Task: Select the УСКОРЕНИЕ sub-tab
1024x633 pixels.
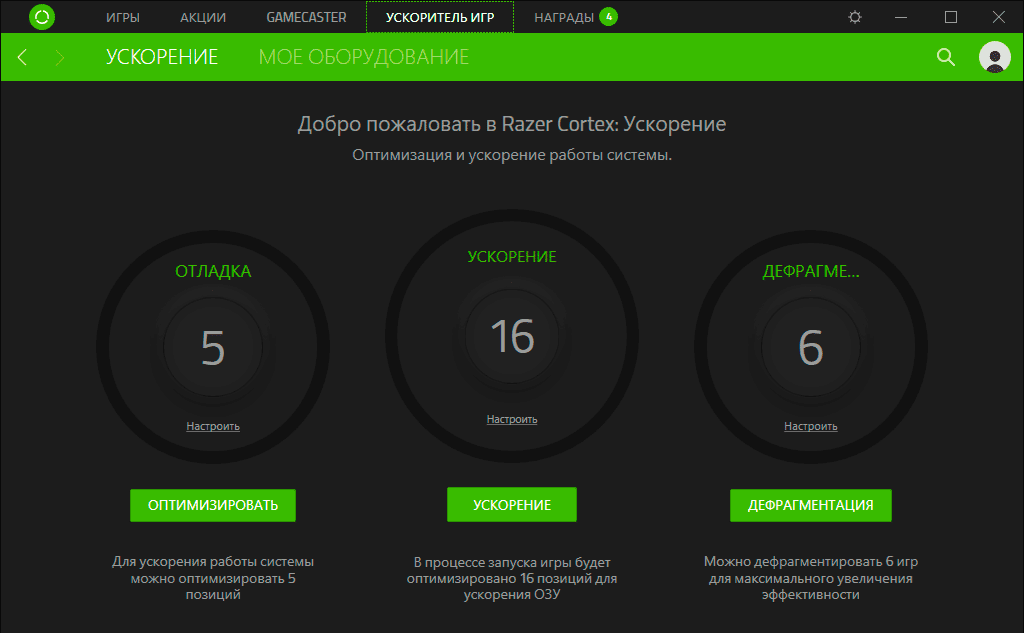Action: coord(162,57)
